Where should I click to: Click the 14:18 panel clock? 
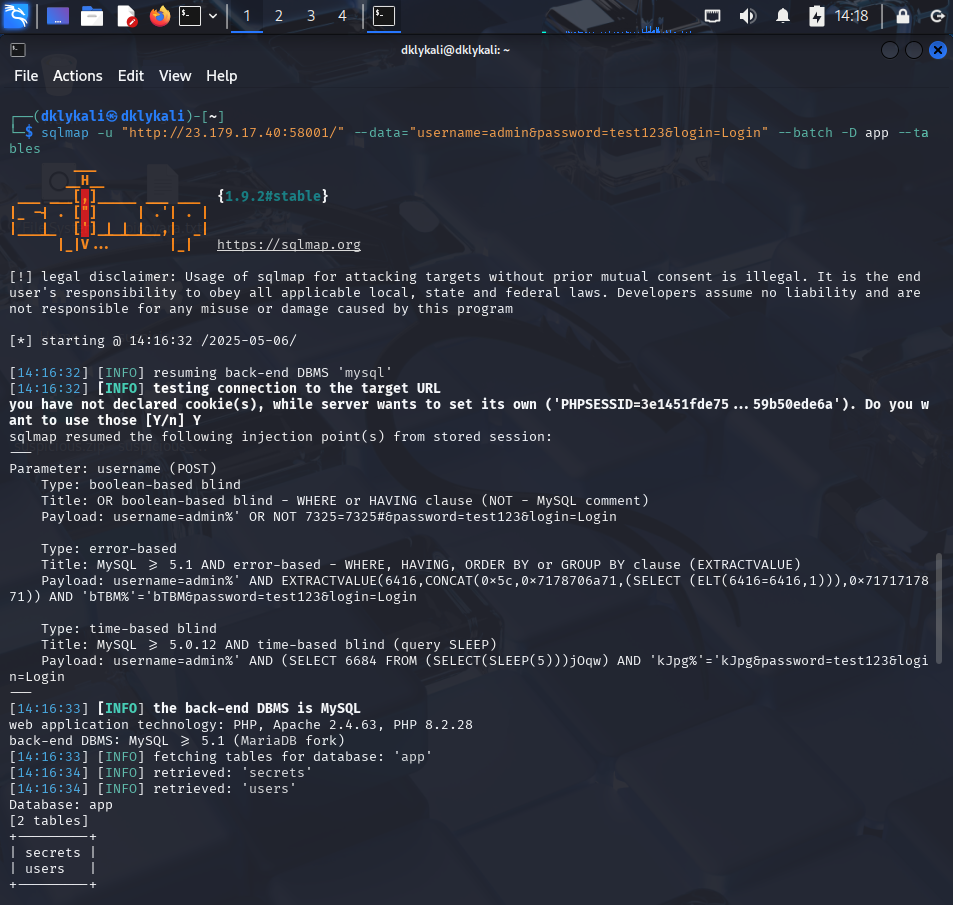pyautogui.click(x=851, y=16)
